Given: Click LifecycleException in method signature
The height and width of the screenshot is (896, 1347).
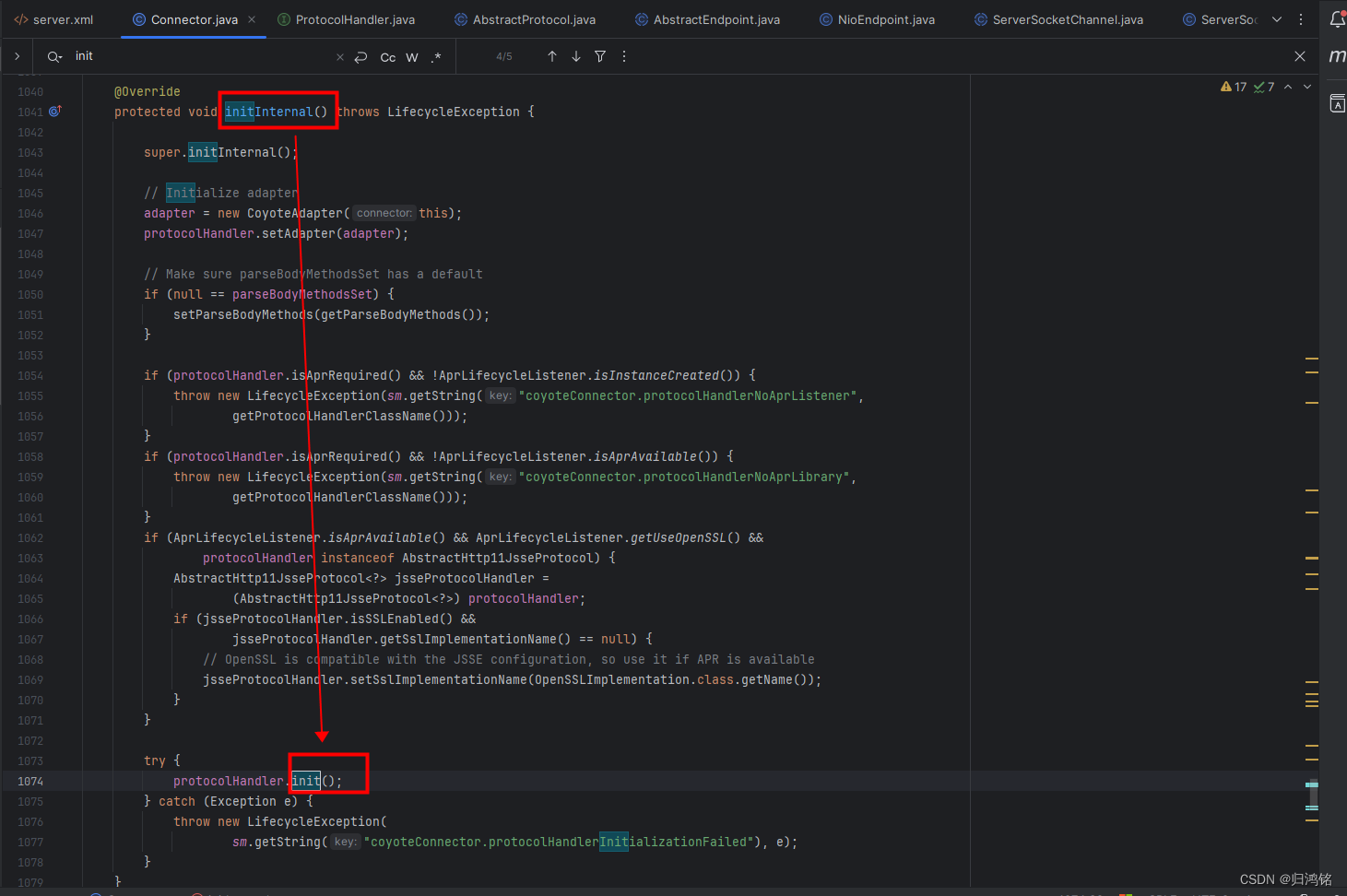Looking at the screenshot, I should pos(454,112).
